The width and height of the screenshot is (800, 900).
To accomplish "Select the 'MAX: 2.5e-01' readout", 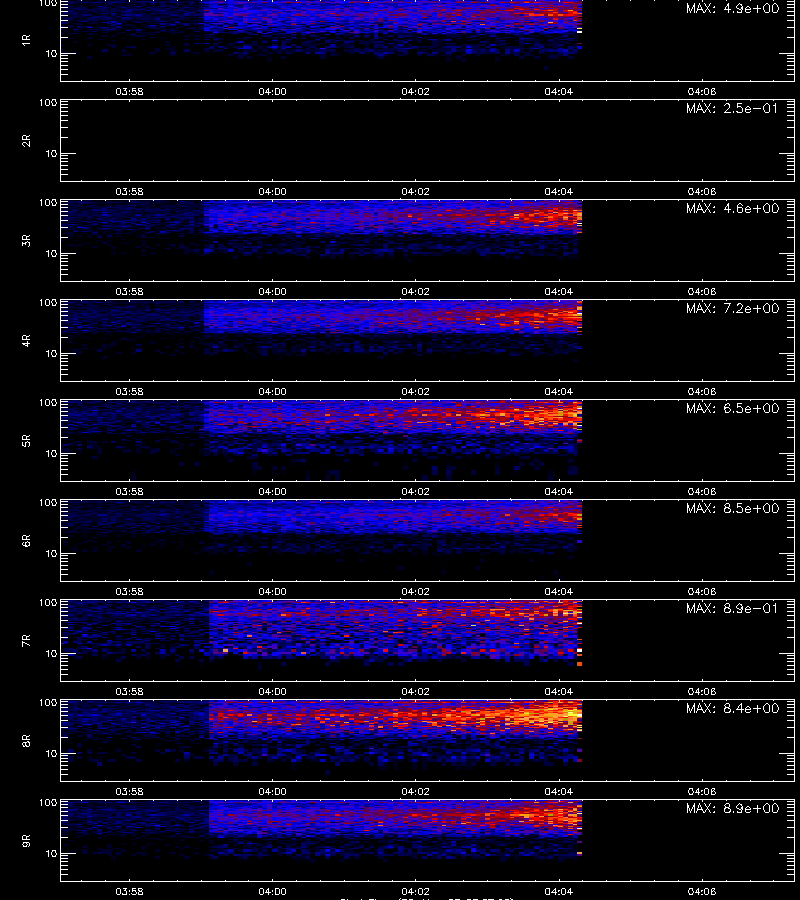I will [x=732, y=108].
